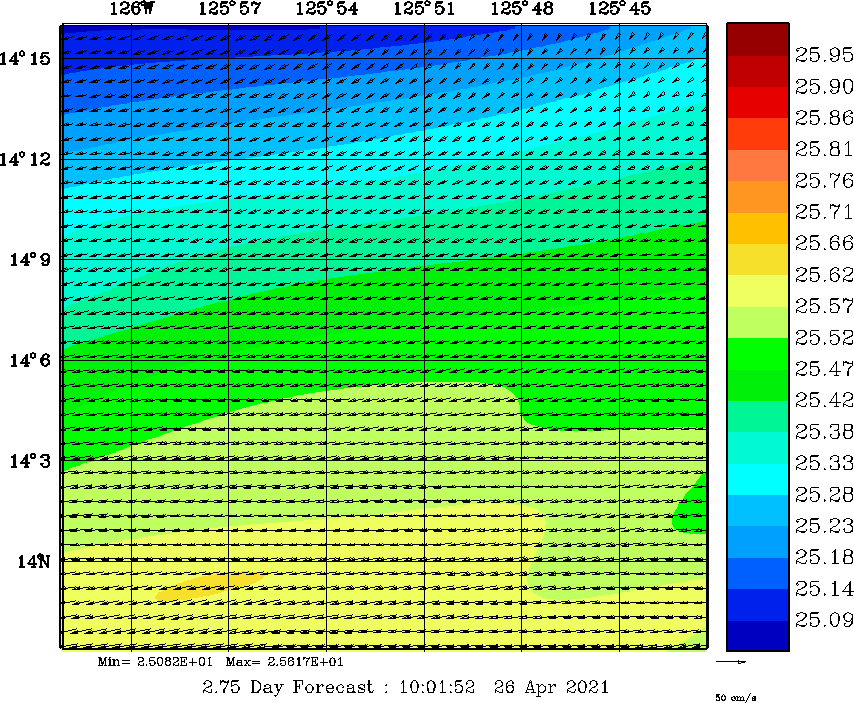Screen dimensions: 854x703
Task: Click the 25.47 colorbar value
Action: tap(824, 369)
